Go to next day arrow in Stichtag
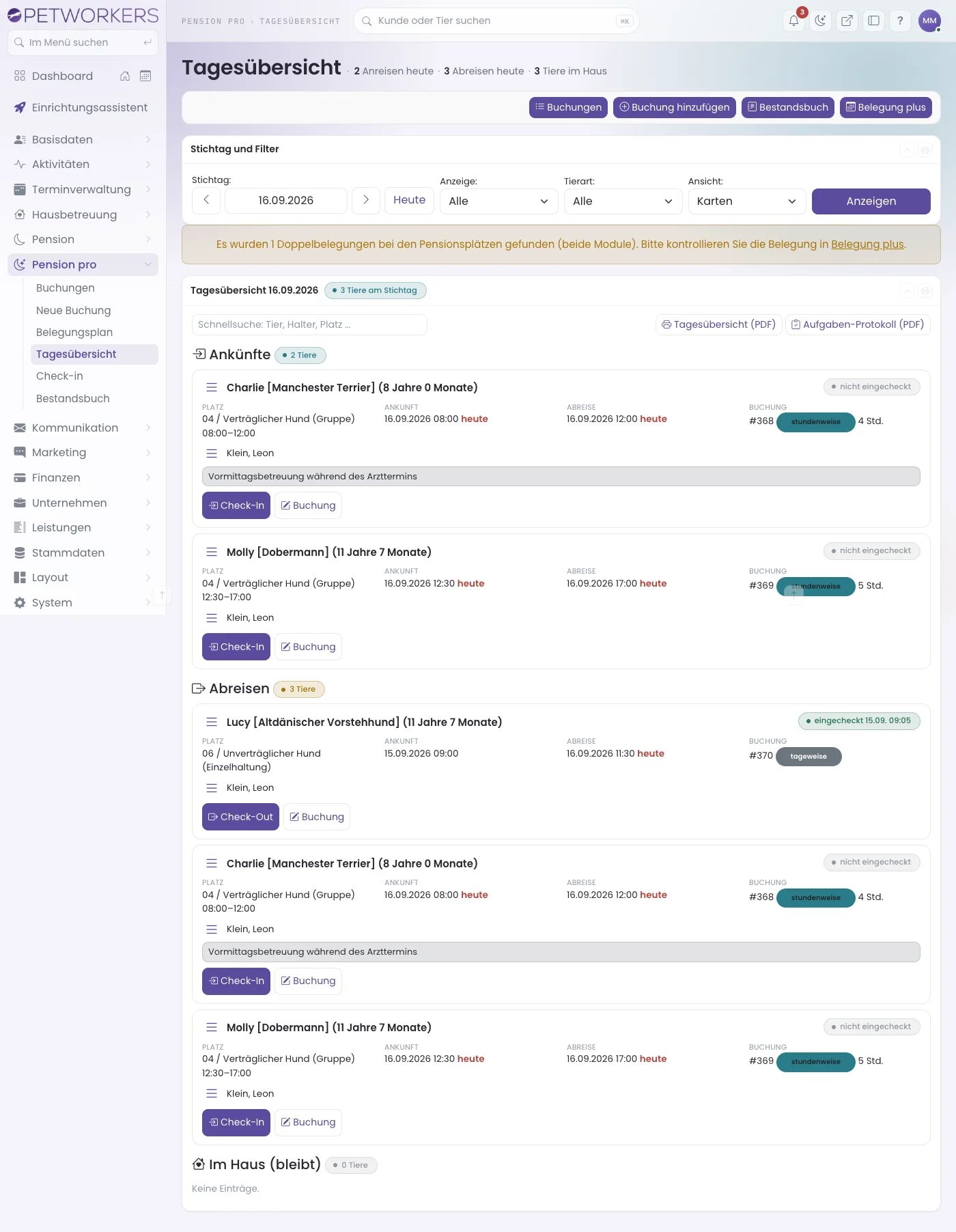956x1232 pixels. (366, 200)
